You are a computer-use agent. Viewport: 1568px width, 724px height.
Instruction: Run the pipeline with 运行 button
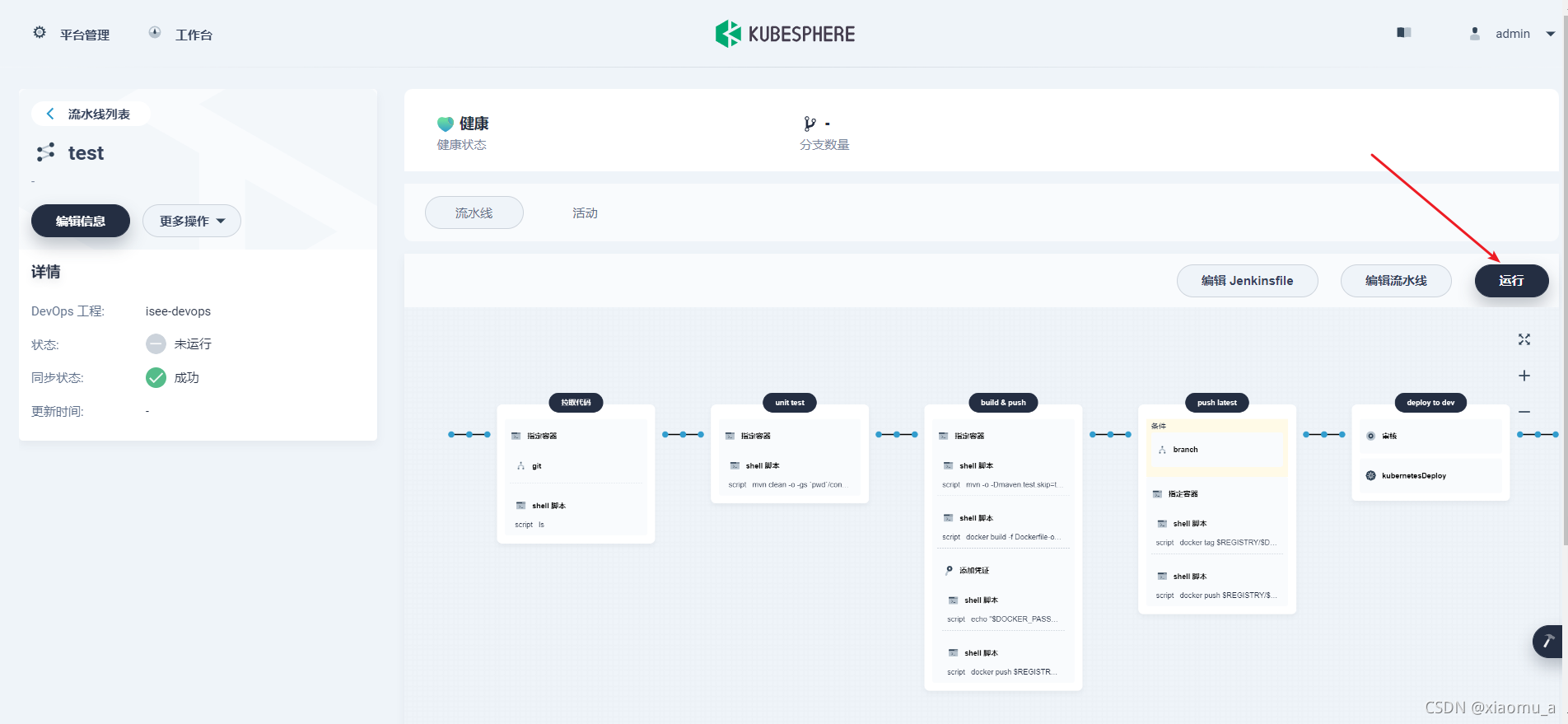pos(1511,281)
